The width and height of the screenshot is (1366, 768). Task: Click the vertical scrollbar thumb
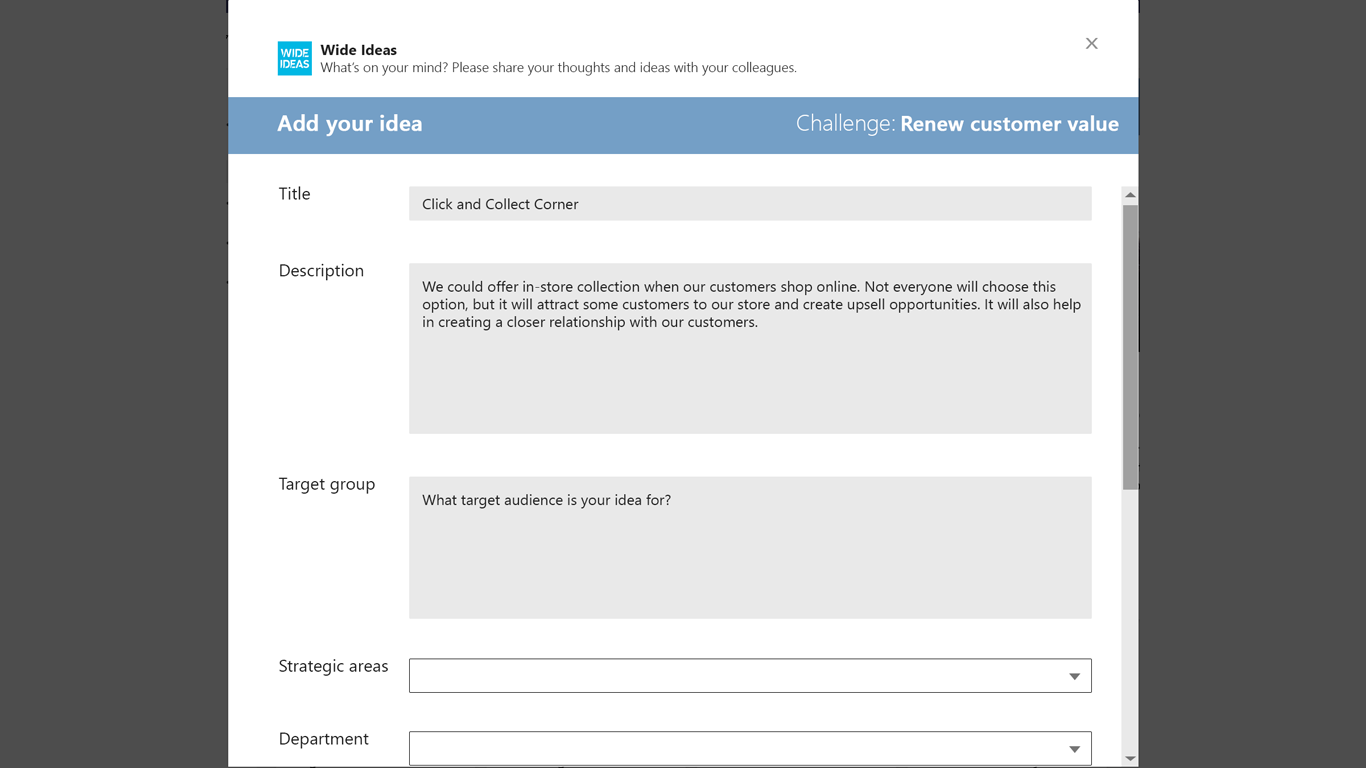coord(1130,346)
